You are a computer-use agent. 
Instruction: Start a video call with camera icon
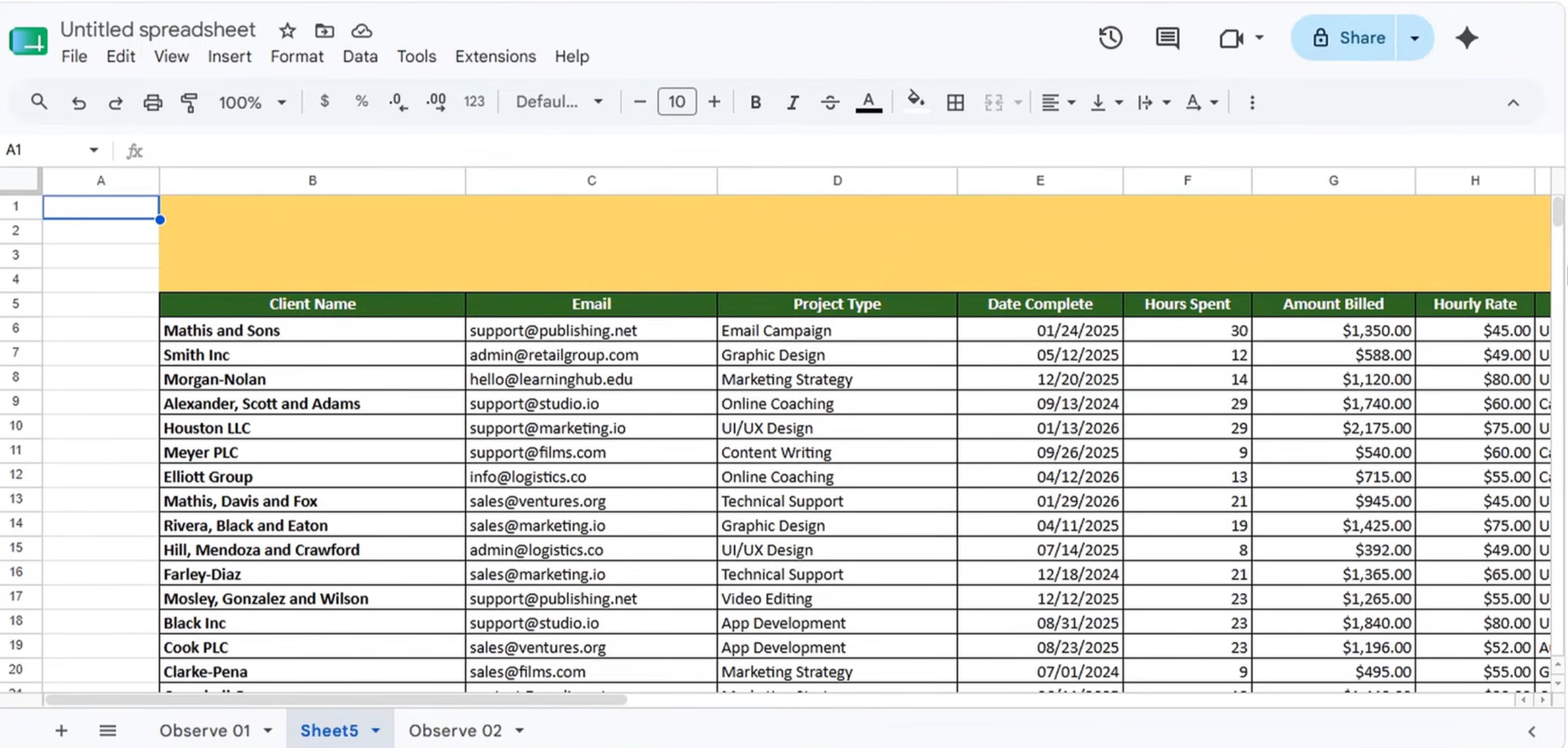click(x=1231, y=38)
